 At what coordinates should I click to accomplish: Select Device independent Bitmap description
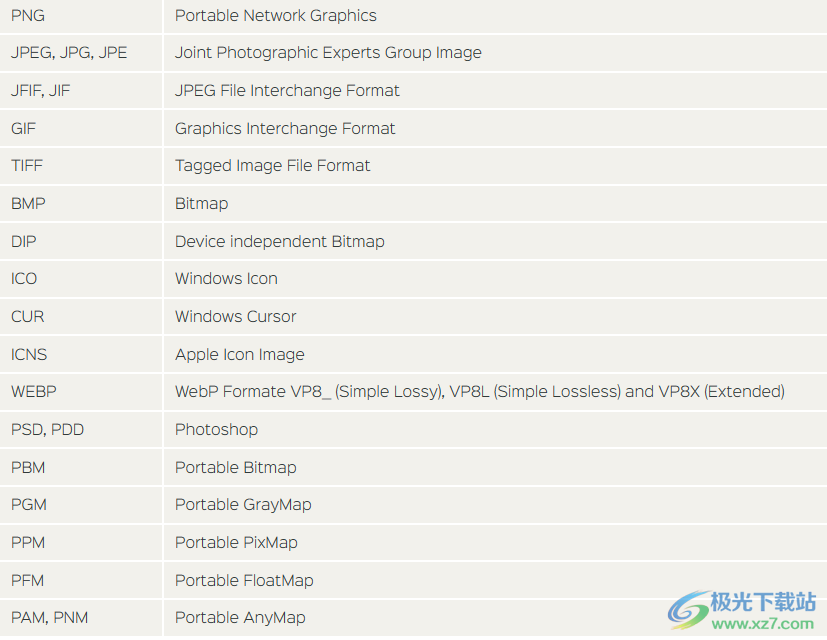pos(280,242)
